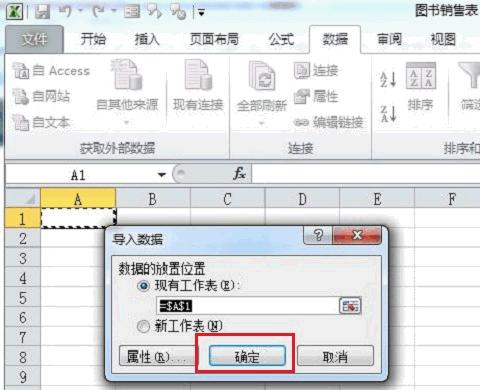Switch to the 审阅 tab

pos(389,39)
